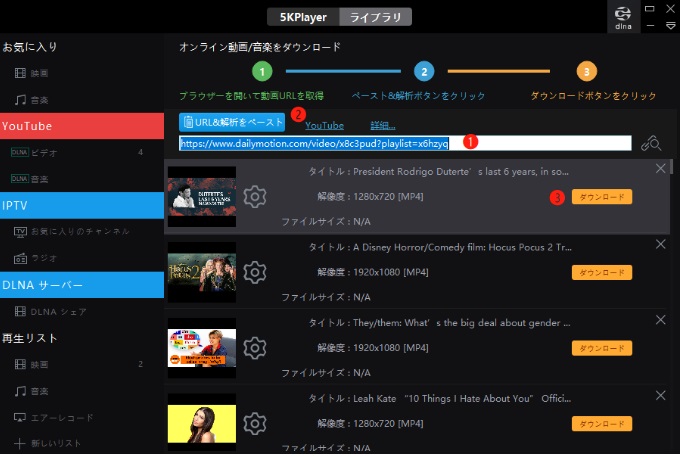This screenshot has height=456, width=680.
Task: Download the President Rodrigo Duterte video
Action: [602, 197]
